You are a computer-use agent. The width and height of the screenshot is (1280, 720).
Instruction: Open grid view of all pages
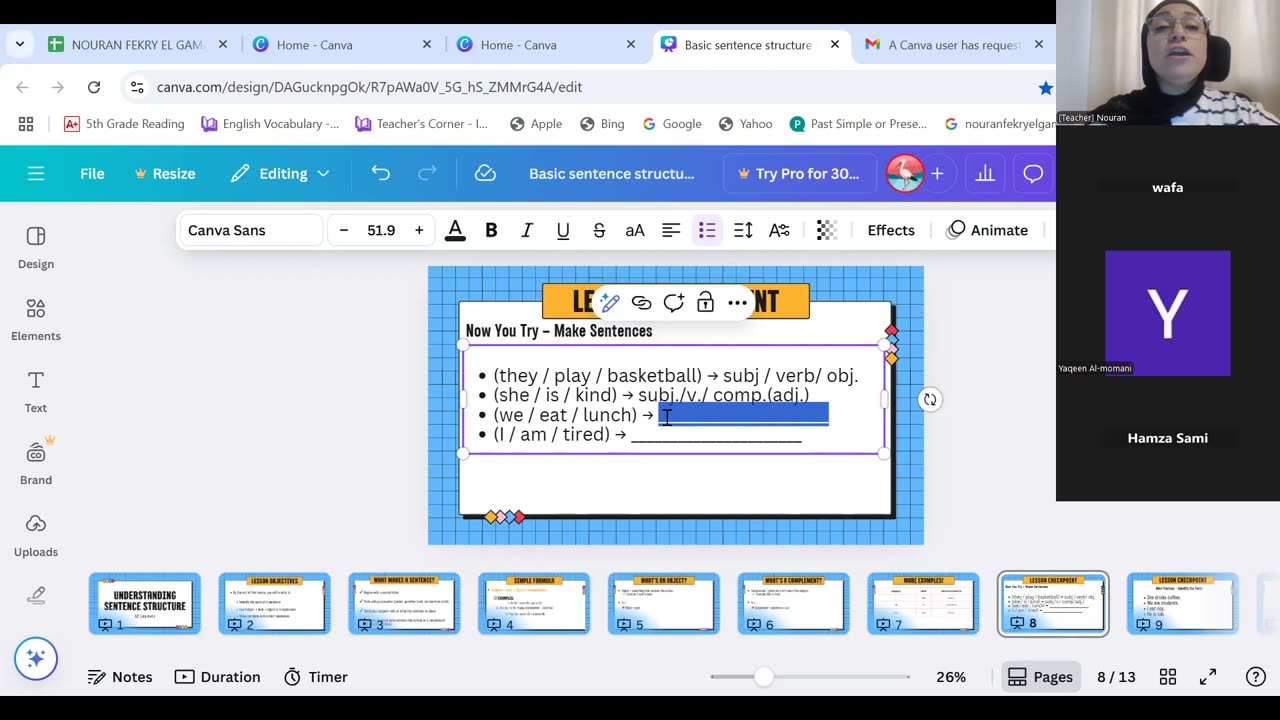pyautogui.click(x=1168, y=677)
